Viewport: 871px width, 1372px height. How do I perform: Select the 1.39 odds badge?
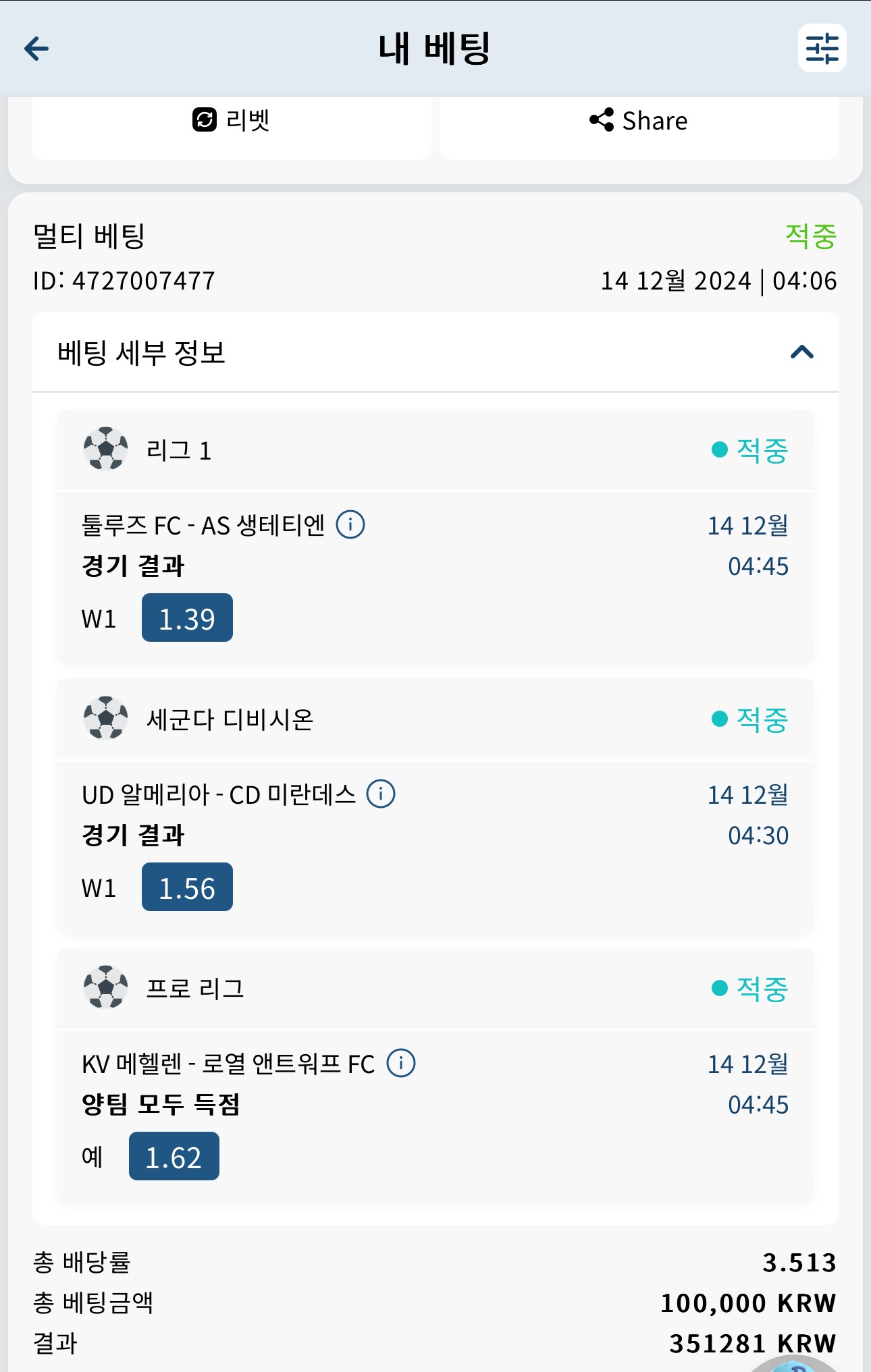[187, 618]
